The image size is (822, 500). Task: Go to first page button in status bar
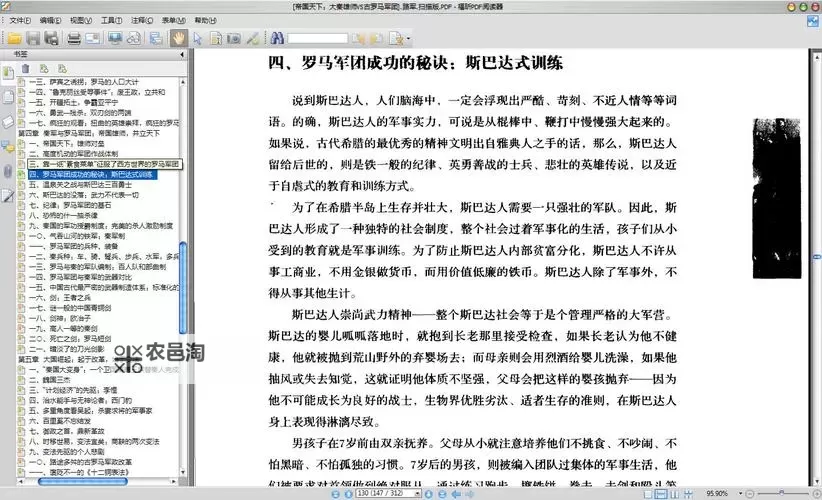[336, 494]
